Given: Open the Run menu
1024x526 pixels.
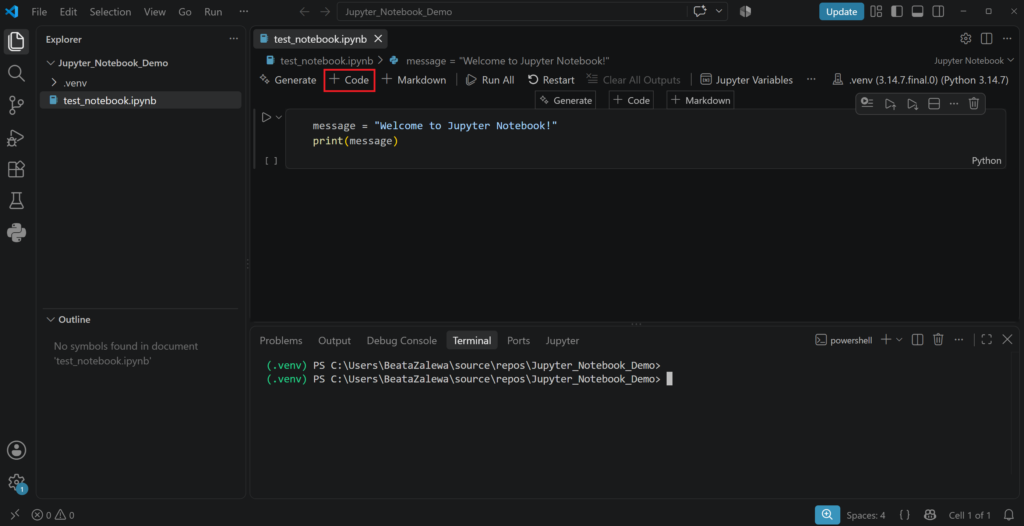Looking at the screenshot, I should click(x=213, y=12).
